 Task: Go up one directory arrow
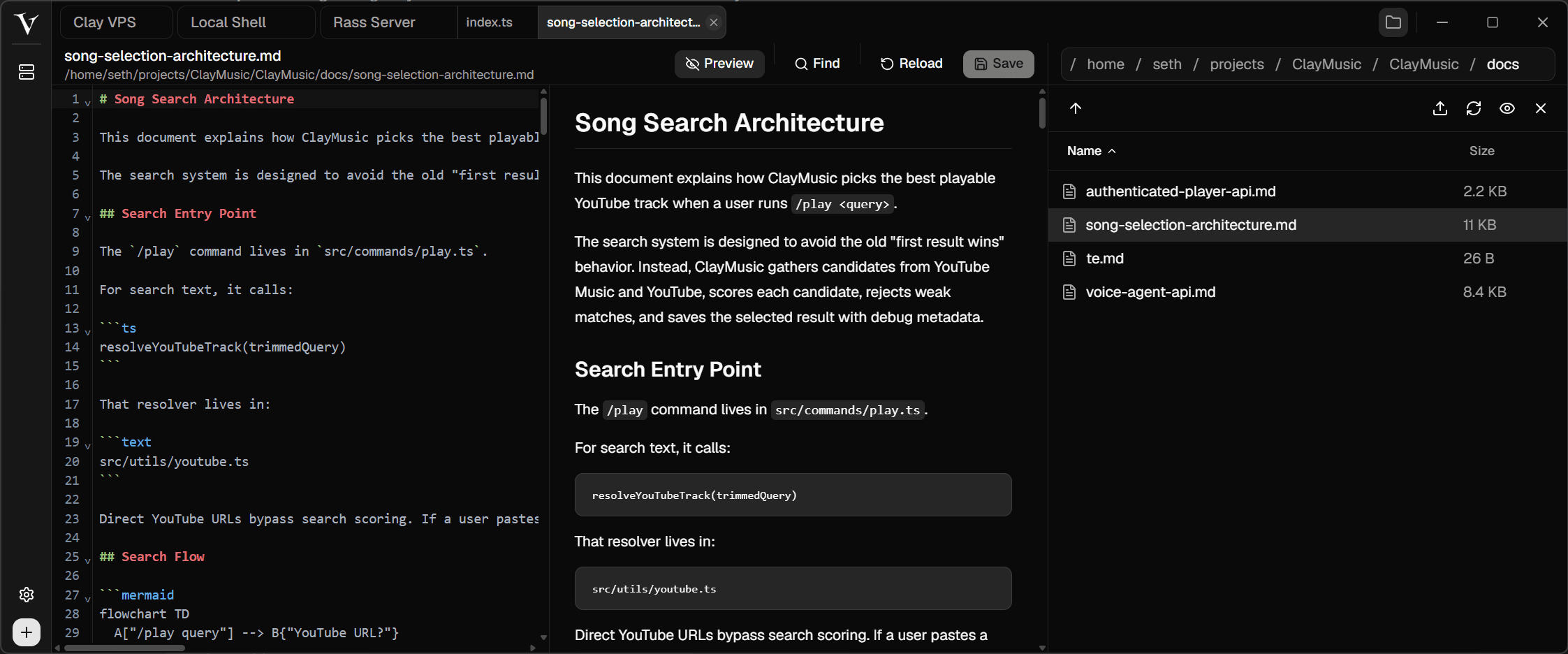coord(1076,108)
